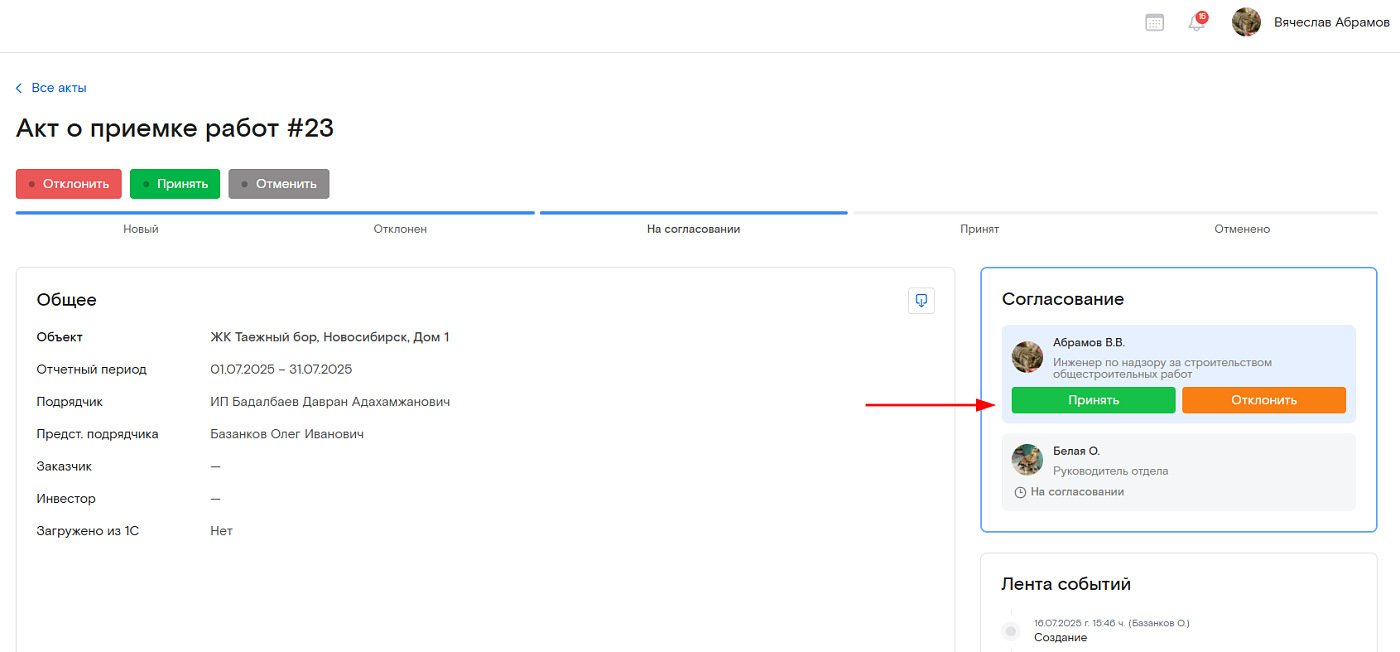Select the На согласовании status step

point(693,229)
